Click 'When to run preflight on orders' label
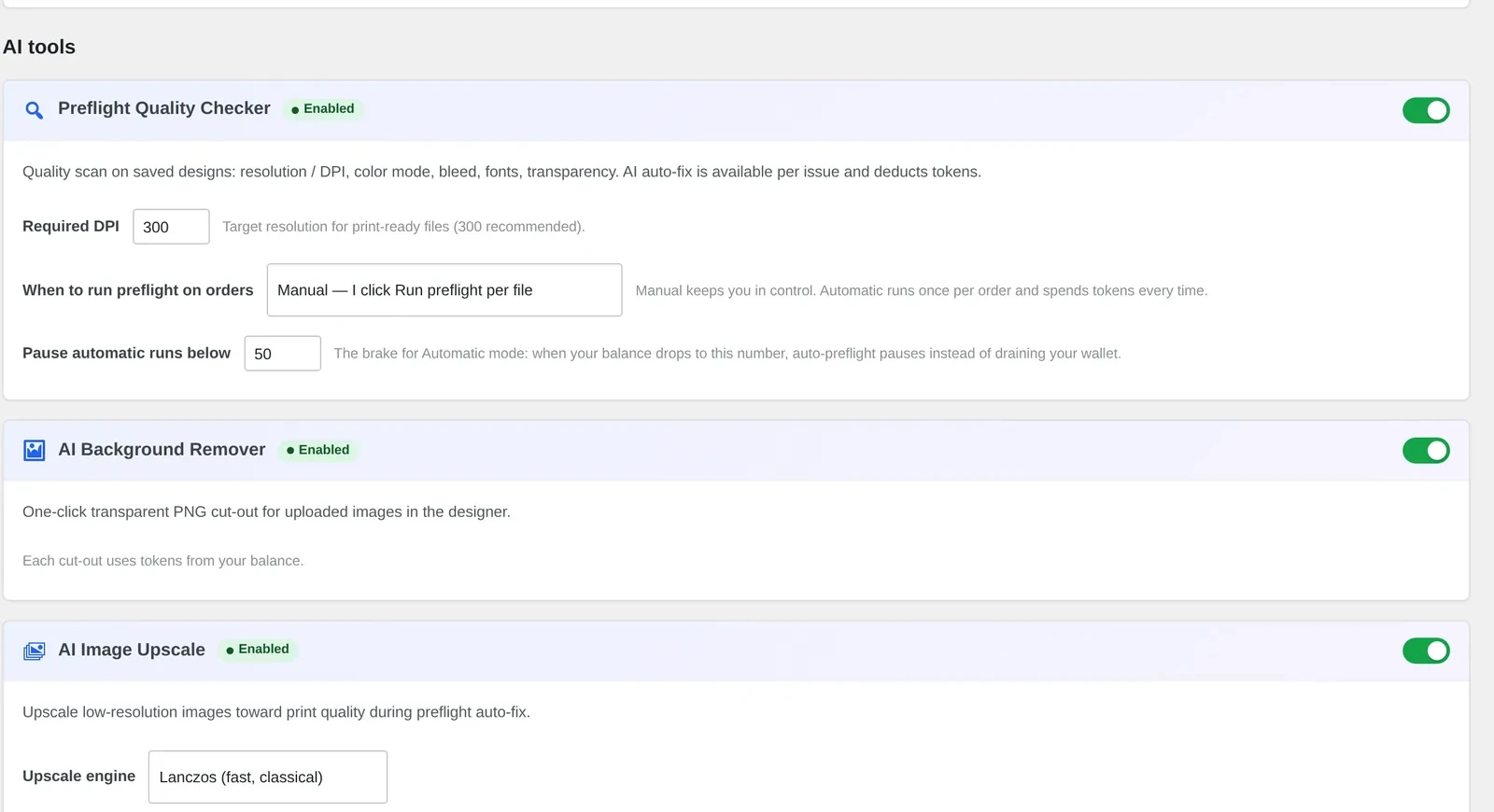Screen dimensions: 1494x812 pyautogui.click(x=138, y=290)
